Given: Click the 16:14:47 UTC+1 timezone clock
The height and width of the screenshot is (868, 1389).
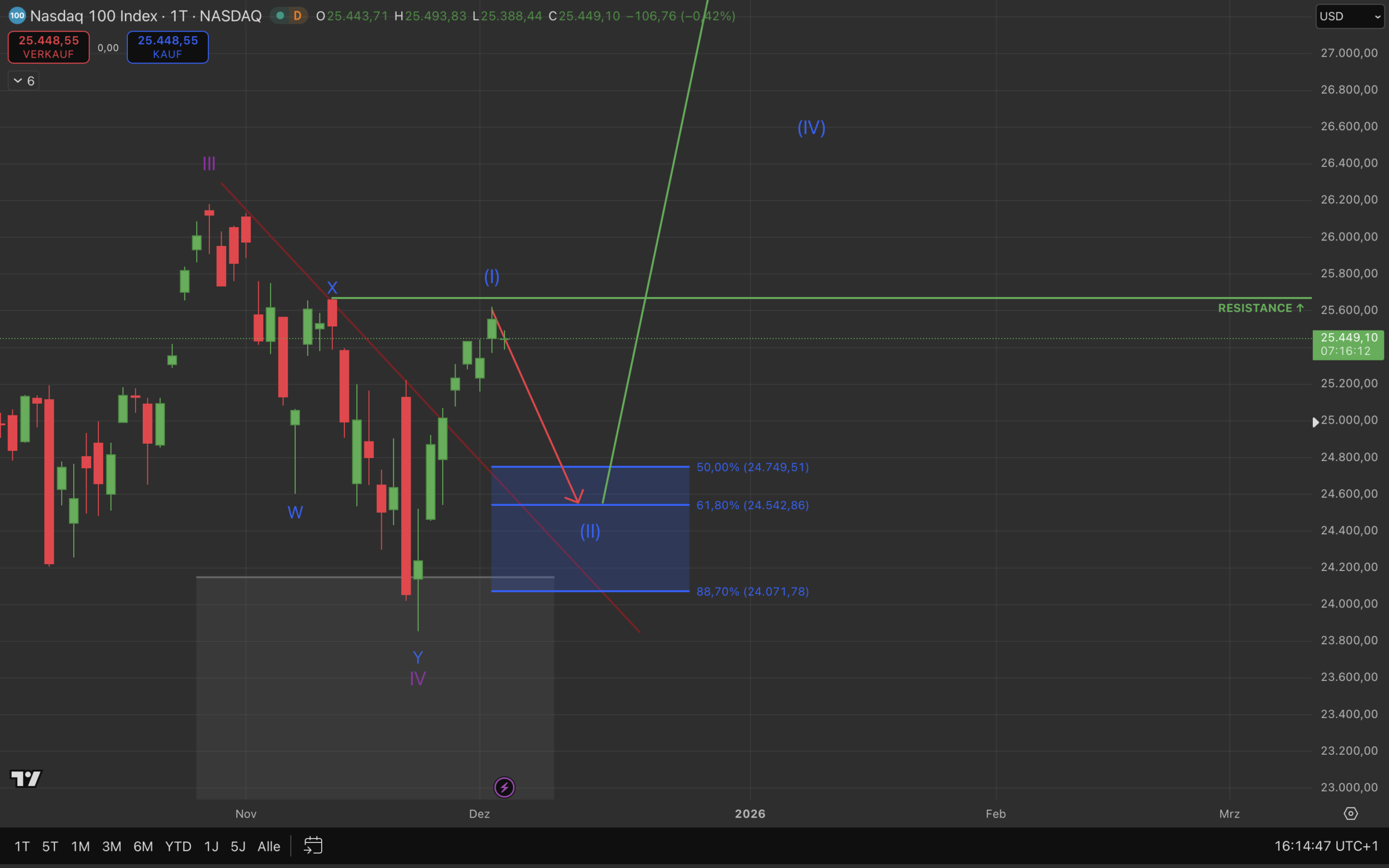Looking at the screenshot, I should click(x=1326, y=846).
